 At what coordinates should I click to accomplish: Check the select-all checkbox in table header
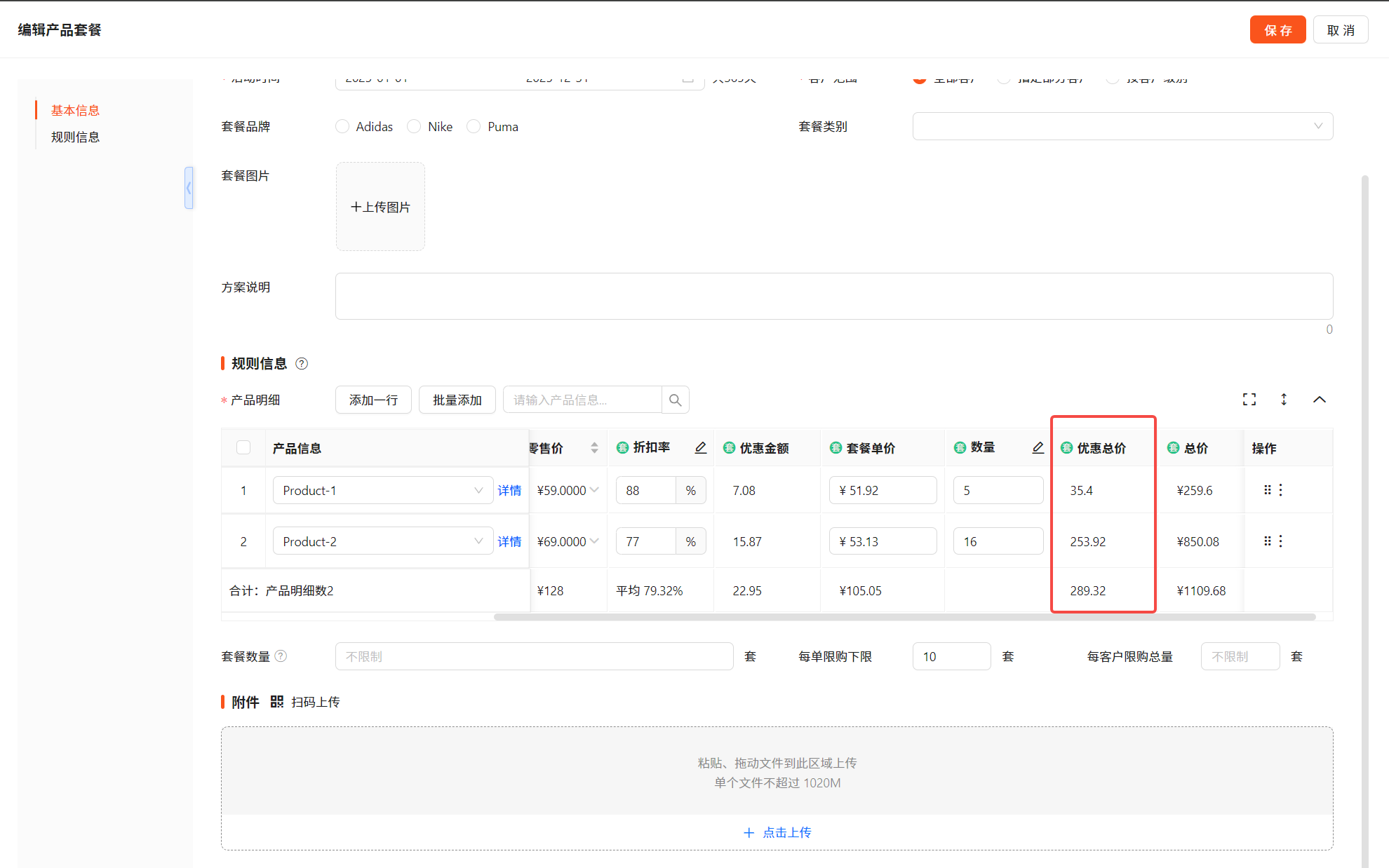click(x=243, y=447)
